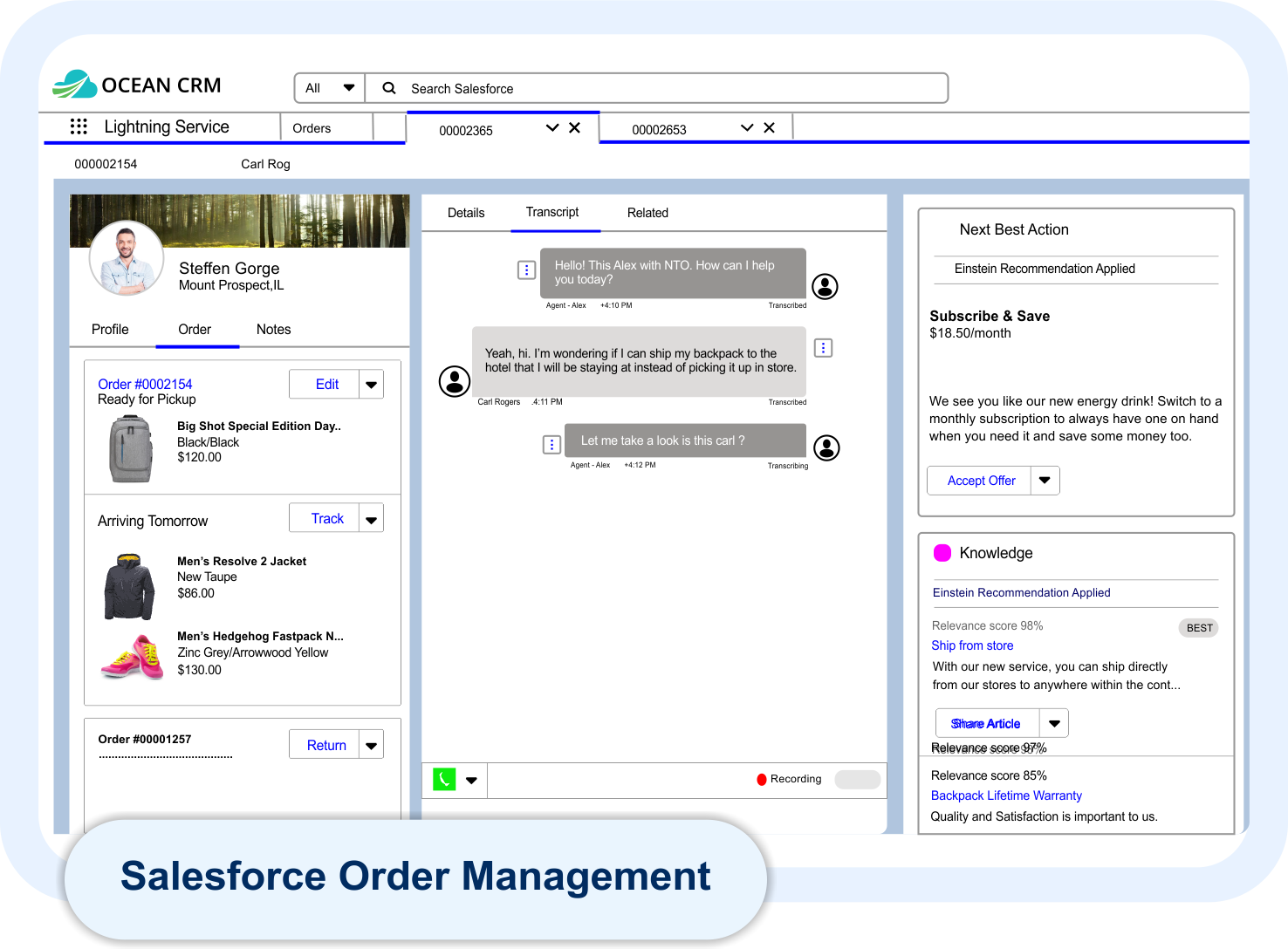The height and width of the screenshot is (949, 1288).
Task: Close the 00002653 tab
Action: coord(769,127)
